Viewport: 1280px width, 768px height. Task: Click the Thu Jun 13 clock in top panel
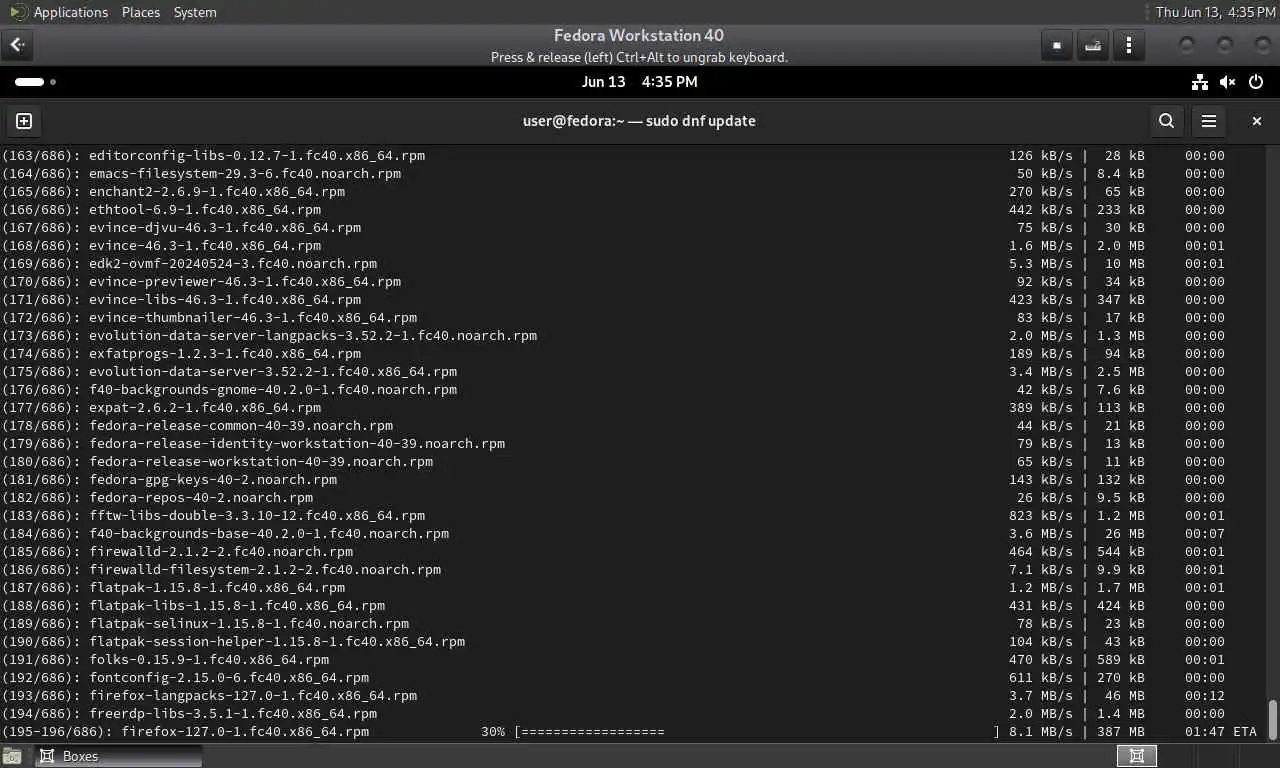[x=1215, y=12]
